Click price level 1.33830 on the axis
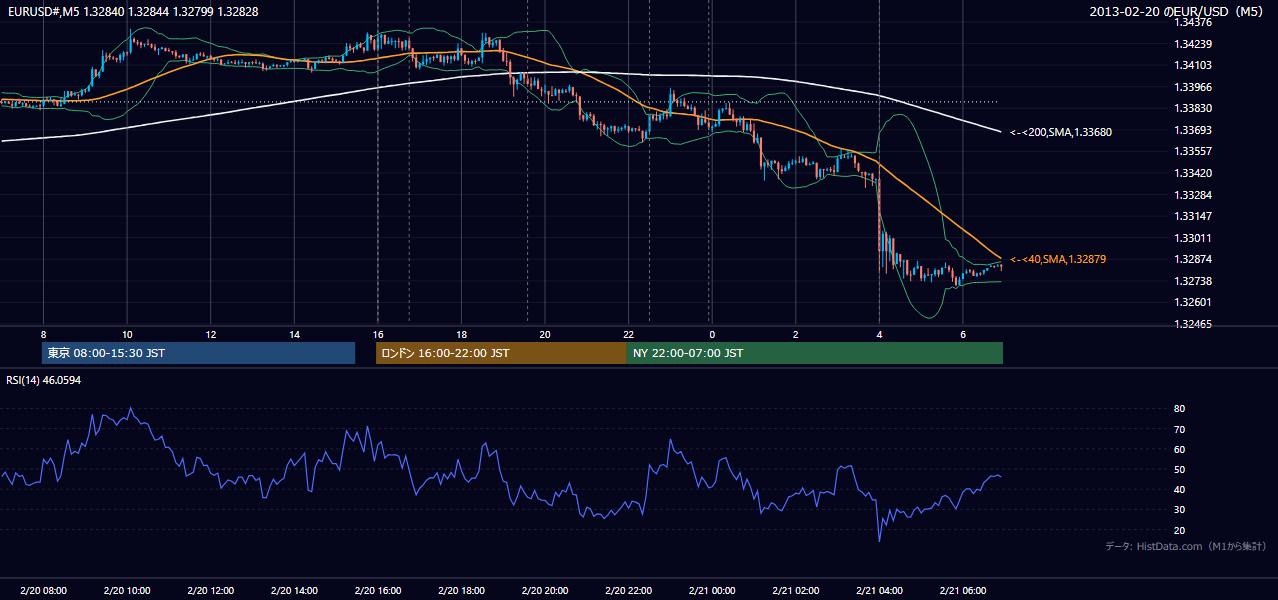This screenshot has width=1278, height=600. tap(1193, 108)
